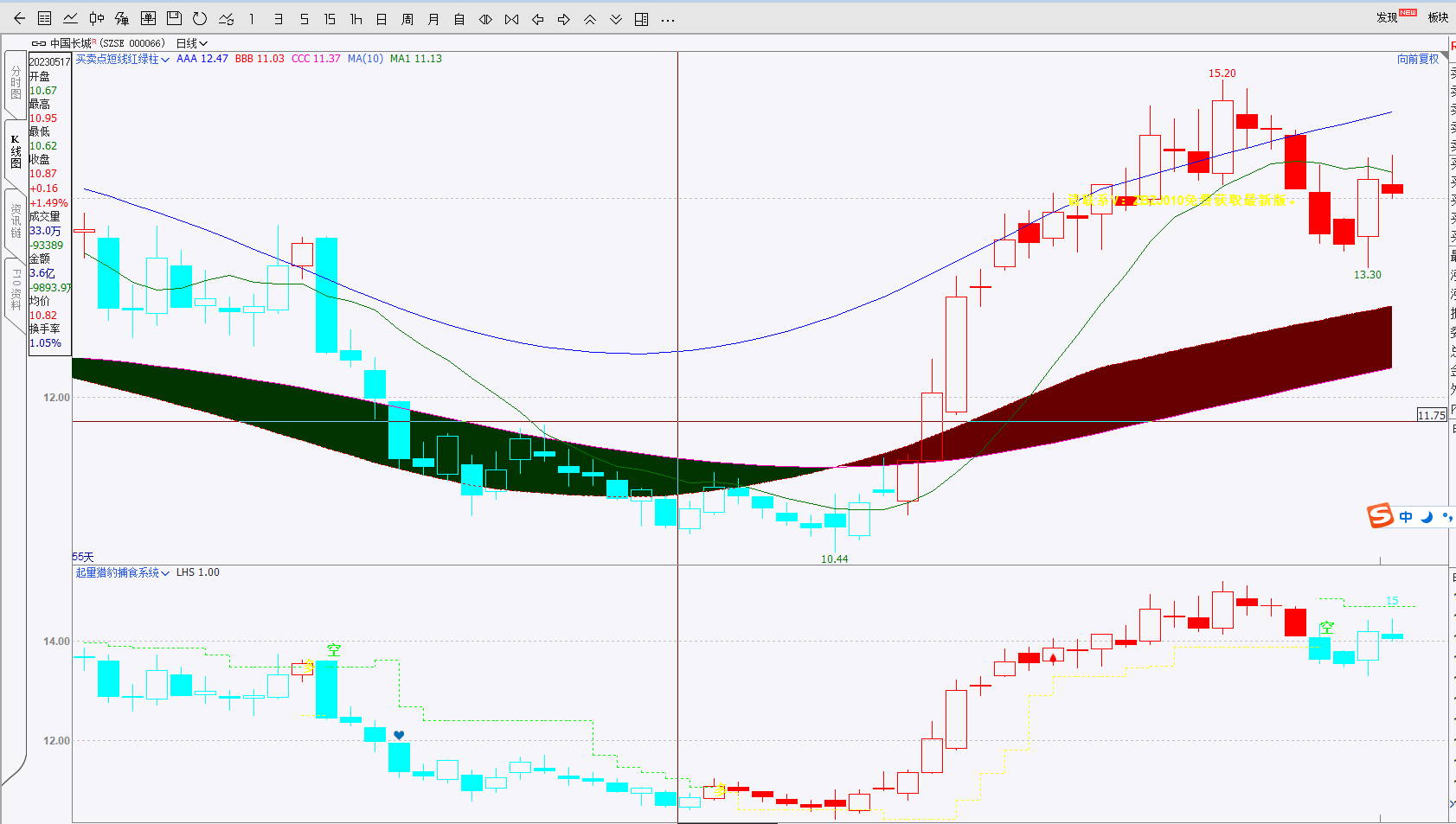
Task: Click the link icon beside 中国长城
Action: point(38,43)
